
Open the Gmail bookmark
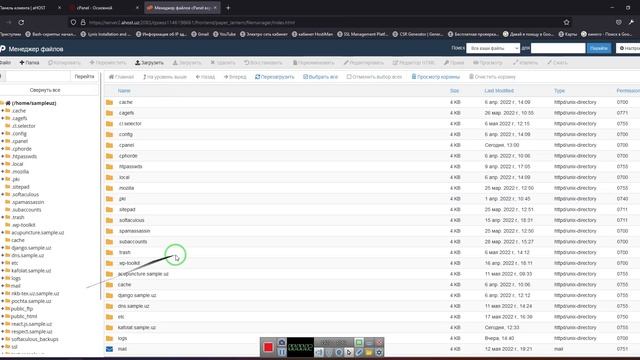(200, 34)
